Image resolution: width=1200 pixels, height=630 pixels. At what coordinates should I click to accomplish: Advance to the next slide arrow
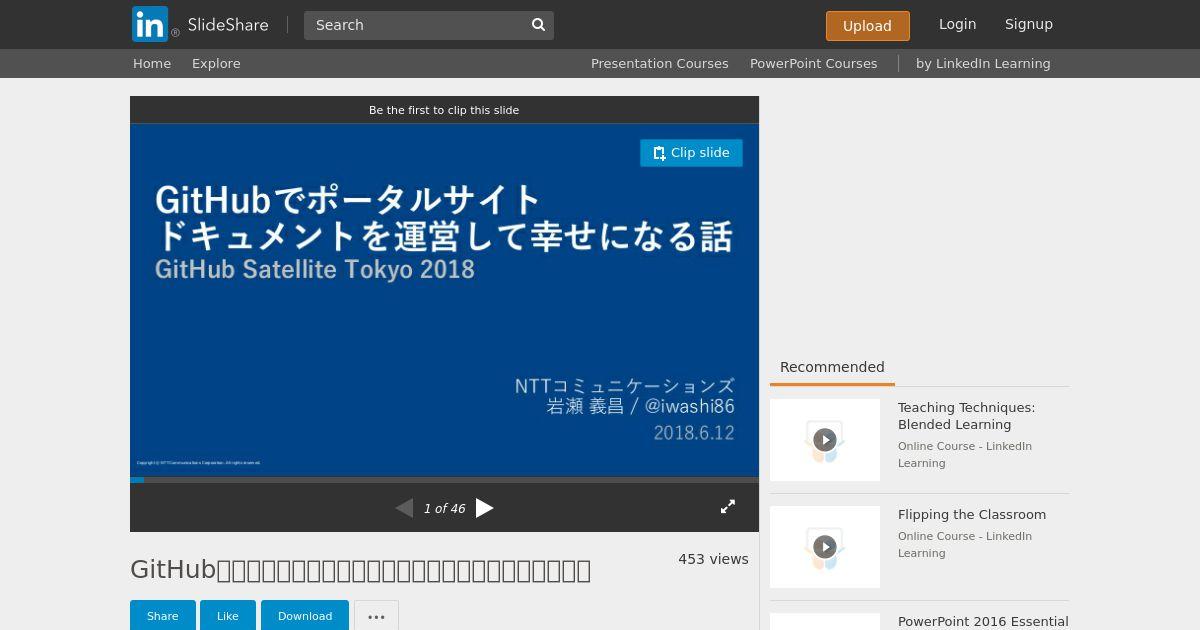[484, 508]
